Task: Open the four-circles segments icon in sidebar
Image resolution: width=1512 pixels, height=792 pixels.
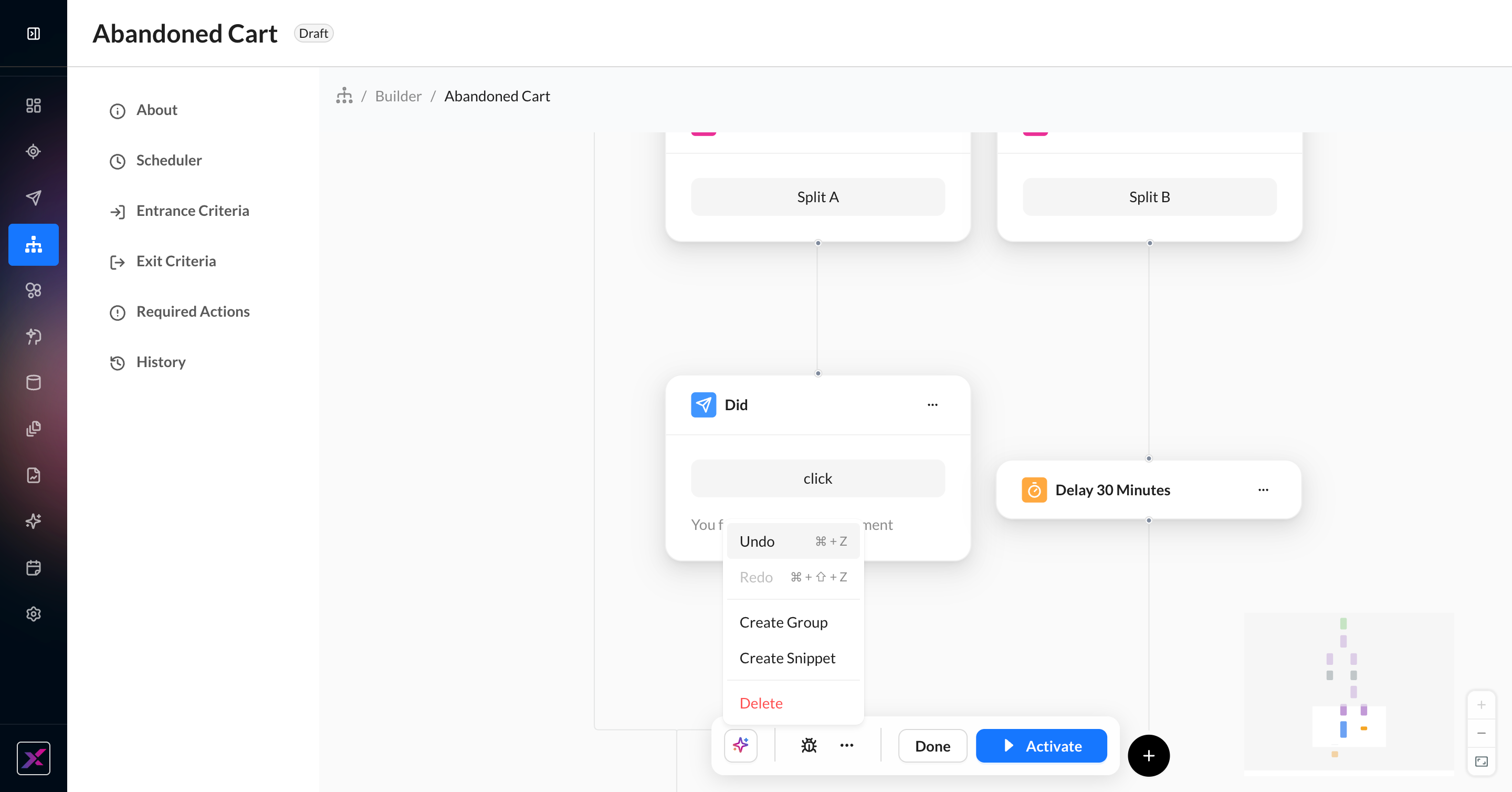Action: [x=34, y=290]
